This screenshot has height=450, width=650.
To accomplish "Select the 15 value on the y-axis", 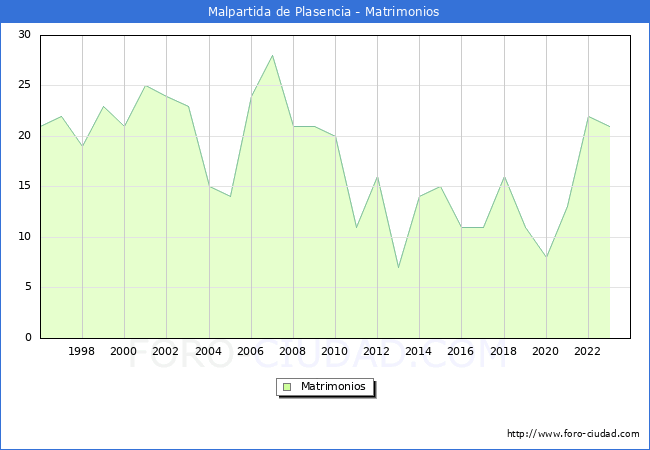I will point(24,186).
